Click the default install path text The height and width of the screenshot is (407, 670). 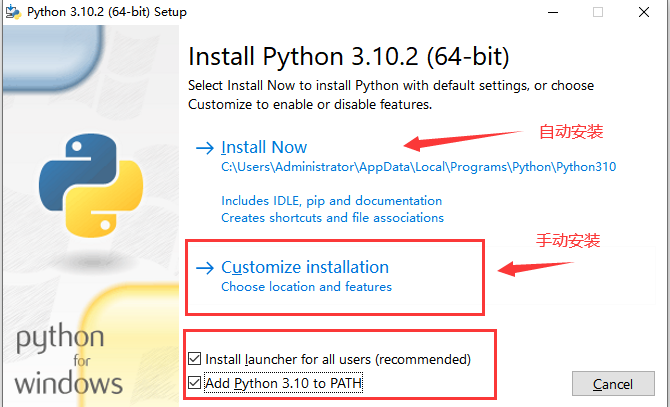(419, 167)
